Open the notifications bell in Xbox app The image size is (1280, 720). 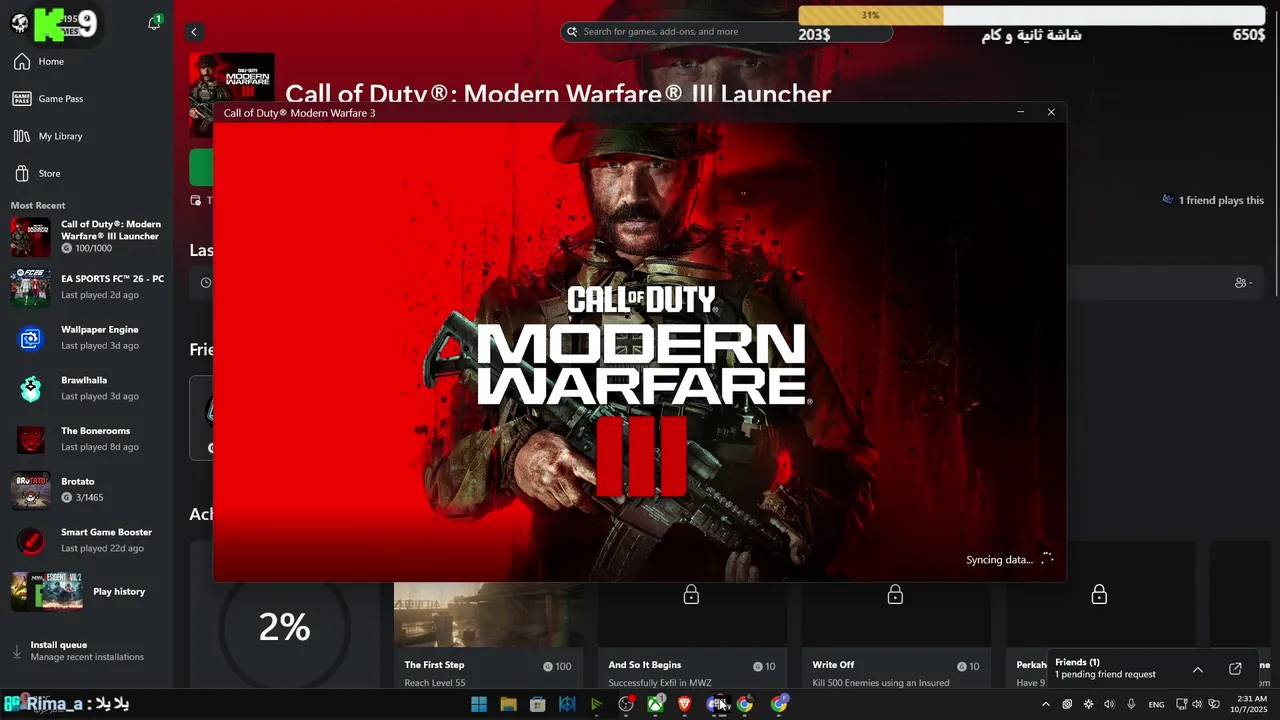point(154,24)
